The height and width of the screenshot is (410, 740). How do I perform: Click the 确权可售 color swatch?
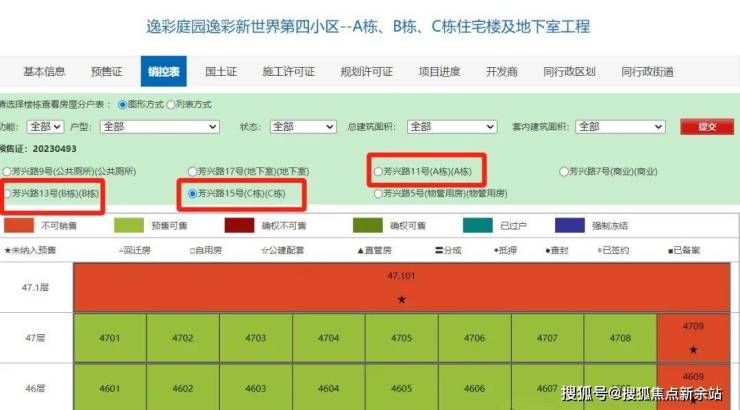(x=368, y=226)
